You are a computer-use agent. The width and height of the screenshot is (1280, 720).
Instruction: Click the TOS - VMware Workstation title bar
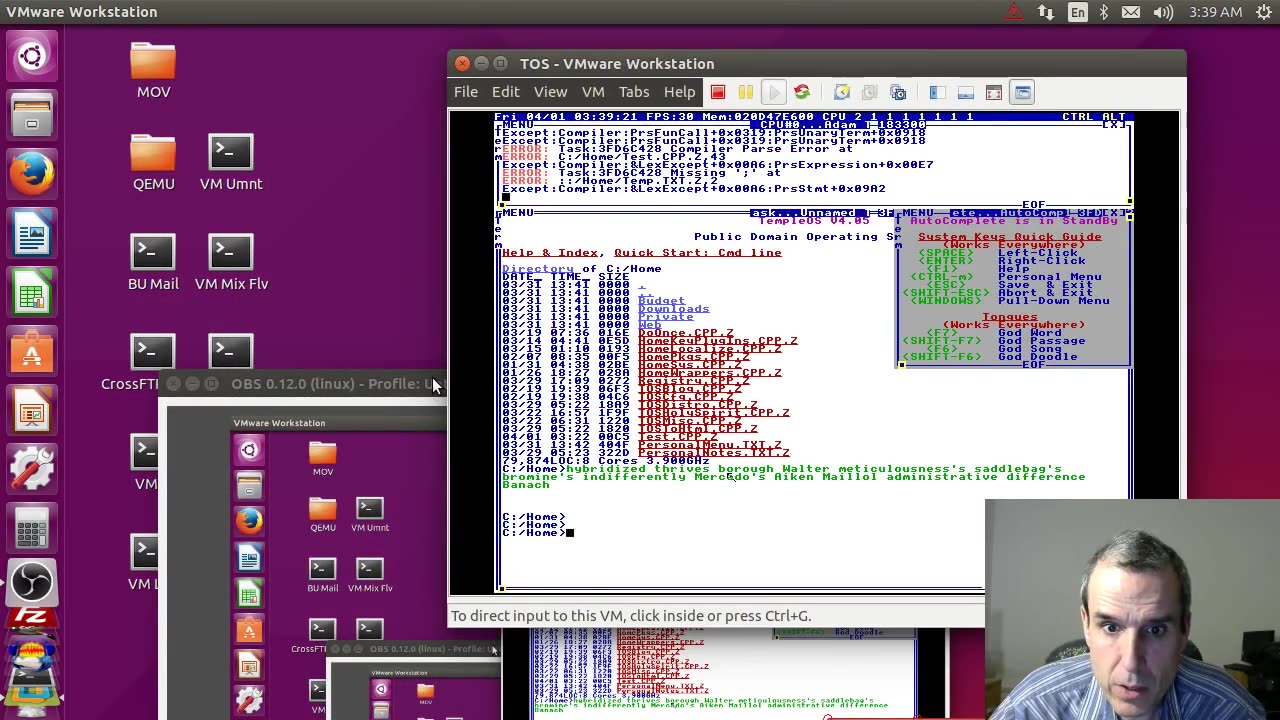pos(816,64)
